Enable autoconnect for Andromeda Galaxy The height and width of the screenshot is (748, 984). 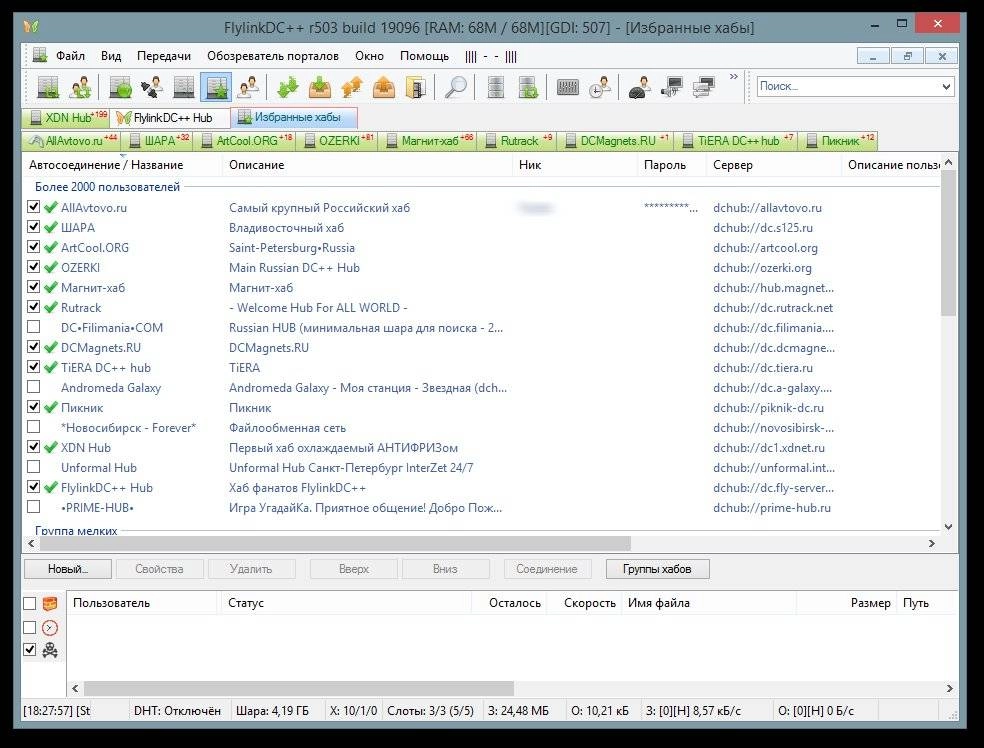pos(33,387)
